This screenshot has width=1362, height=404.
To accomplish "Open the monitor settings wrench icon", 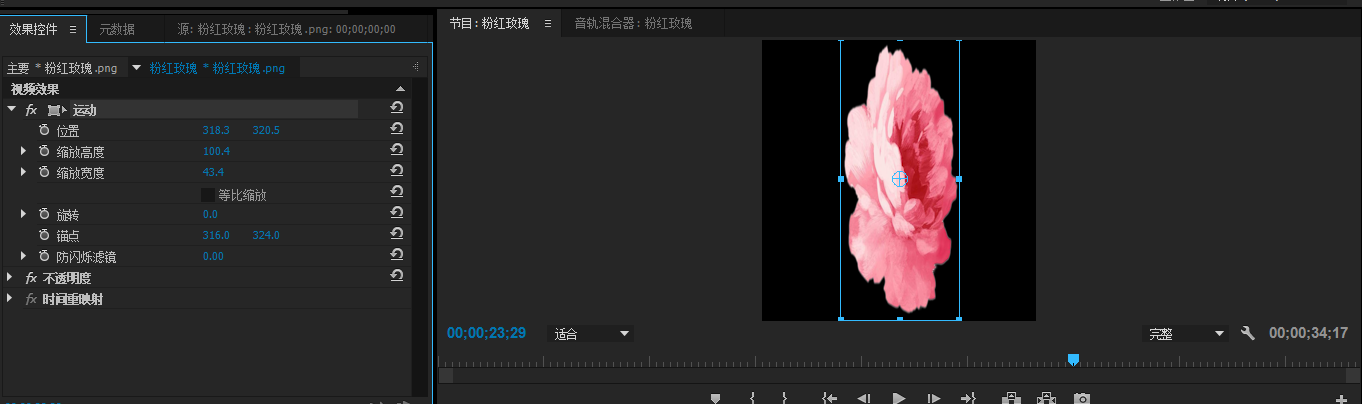I will click(x=1247, y=333).
